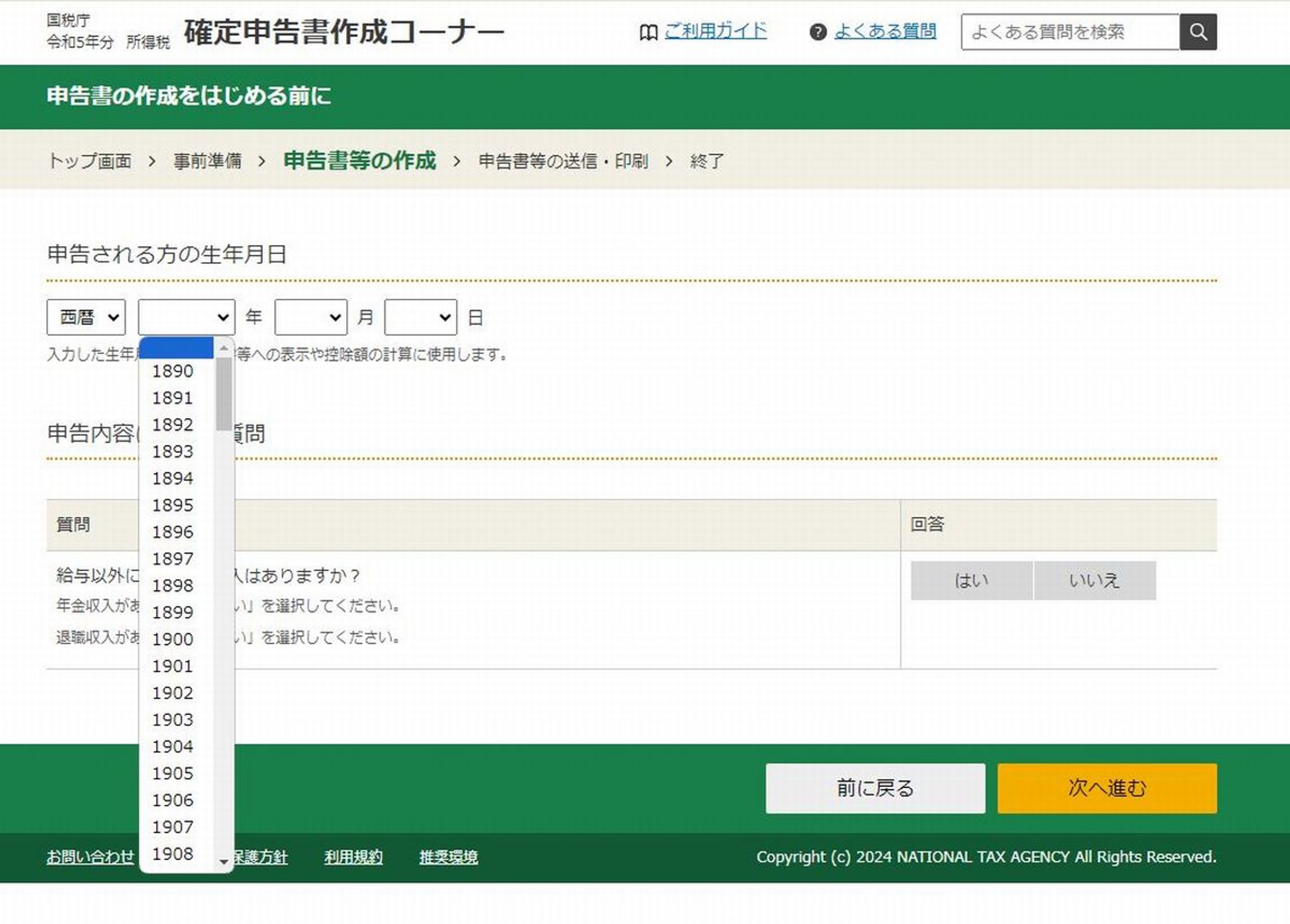Open the 西暦 calendar type dropdown
Image resolution: width=1290 pixels, height=924 pixels.
(x=86, y=318)
